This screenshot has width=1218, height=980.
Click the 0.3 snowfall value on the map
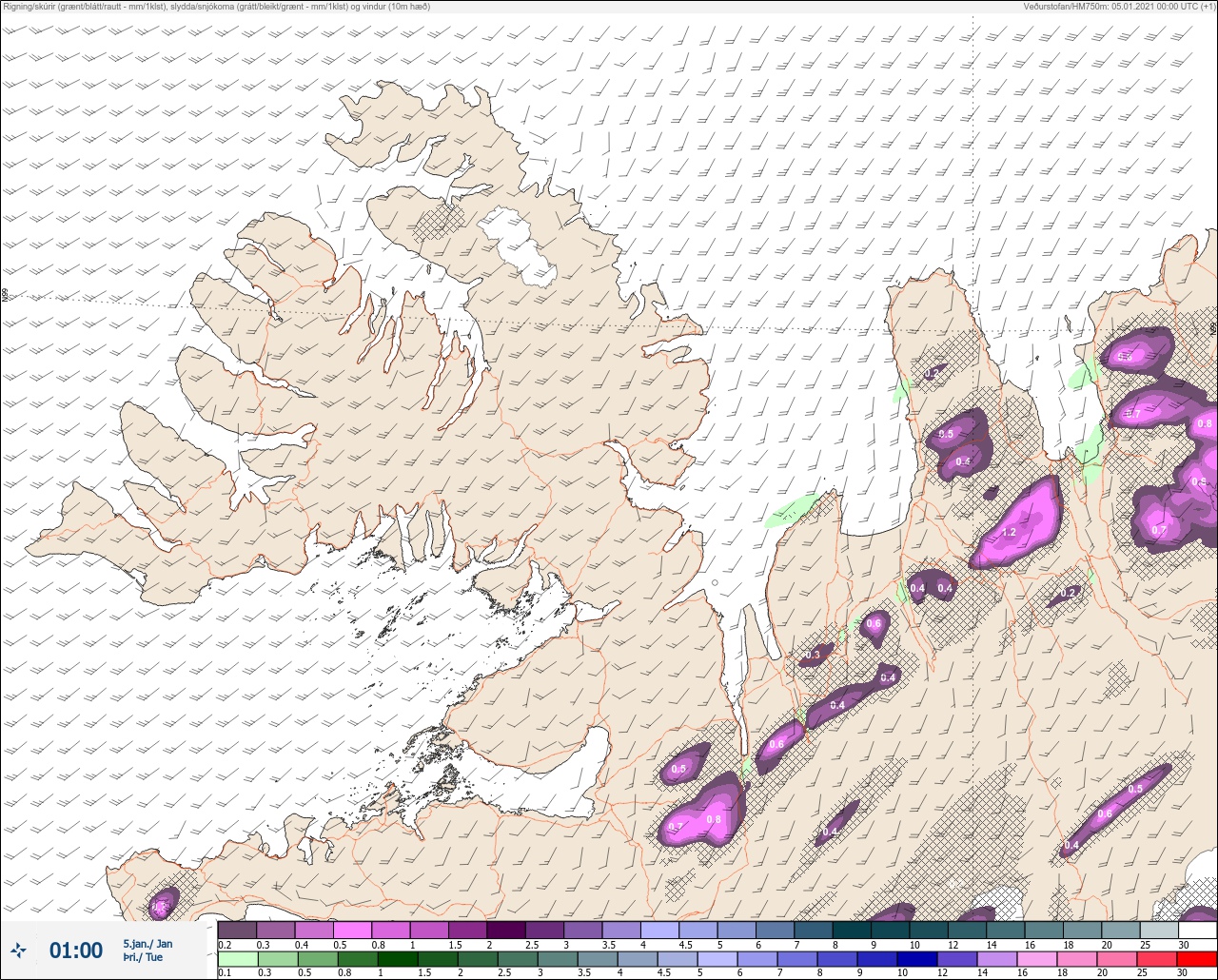(x=813, y=655)
